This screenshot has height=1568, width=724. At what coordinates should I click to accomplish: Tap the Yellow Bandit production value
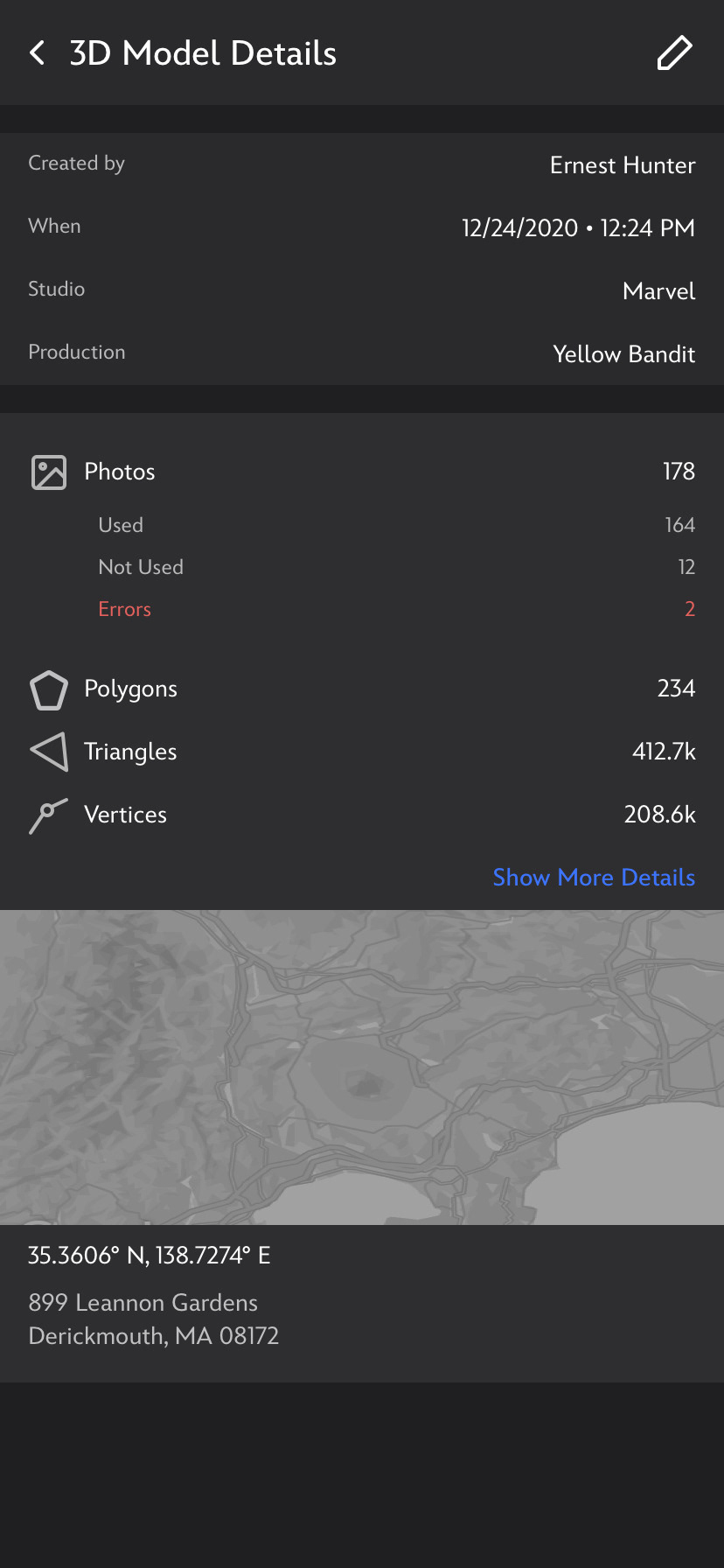pyautogui.click(x=623, y=354)
